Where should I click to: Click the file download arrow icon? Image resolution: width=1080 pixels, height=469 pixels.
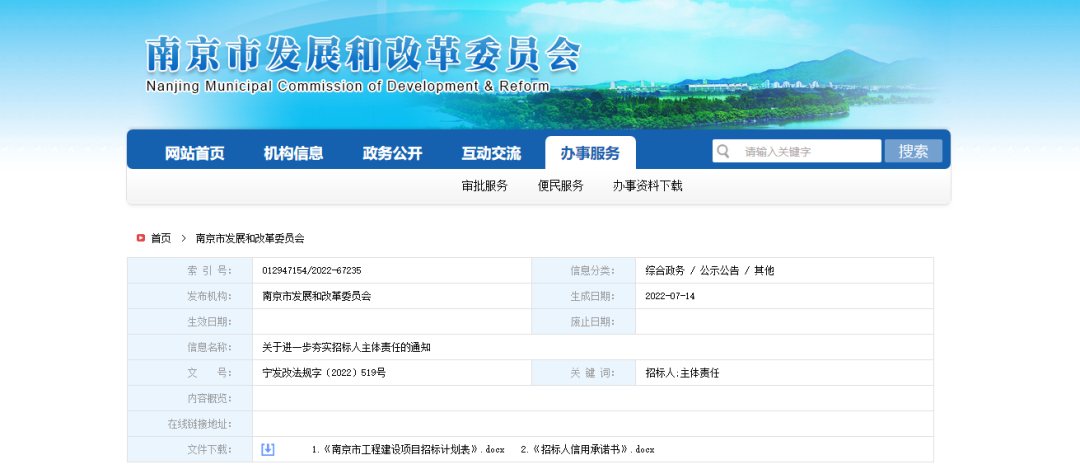click(268, 450)
